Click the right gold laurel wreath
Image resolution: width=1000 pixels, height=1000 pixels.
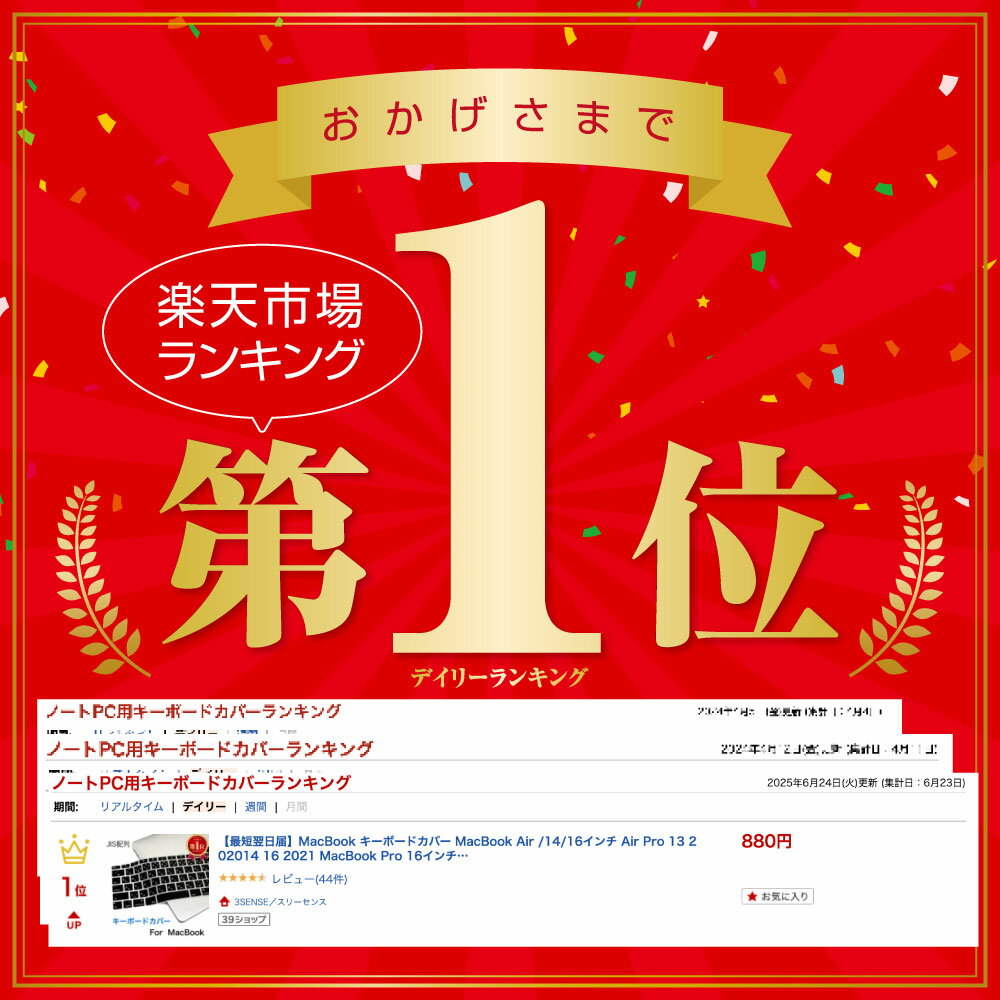click(900, 578)
